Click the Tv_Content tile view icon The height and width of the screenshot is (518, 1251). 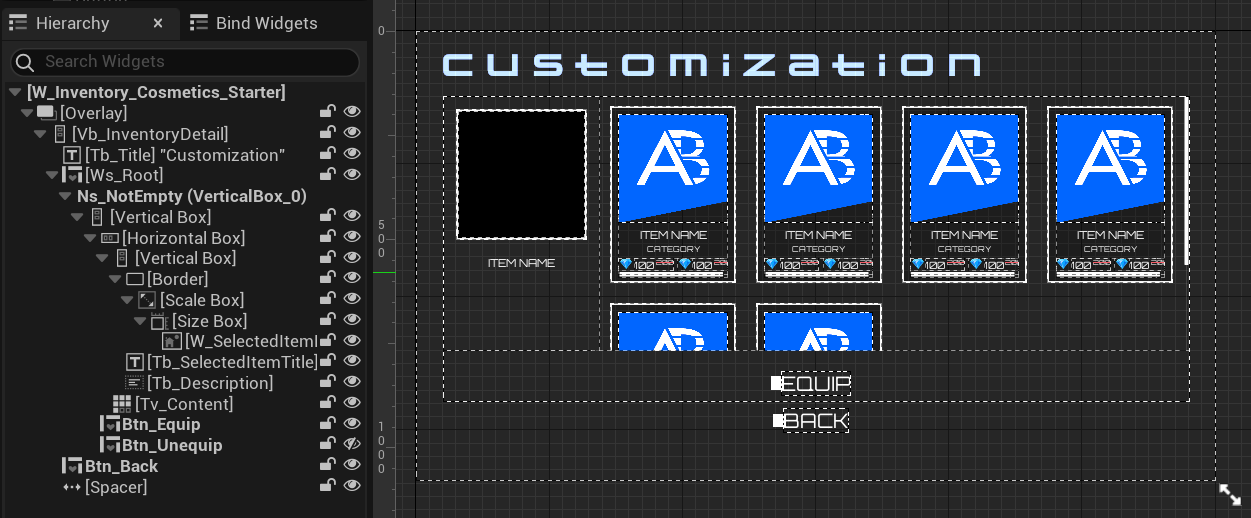click(x=122, y=403)
